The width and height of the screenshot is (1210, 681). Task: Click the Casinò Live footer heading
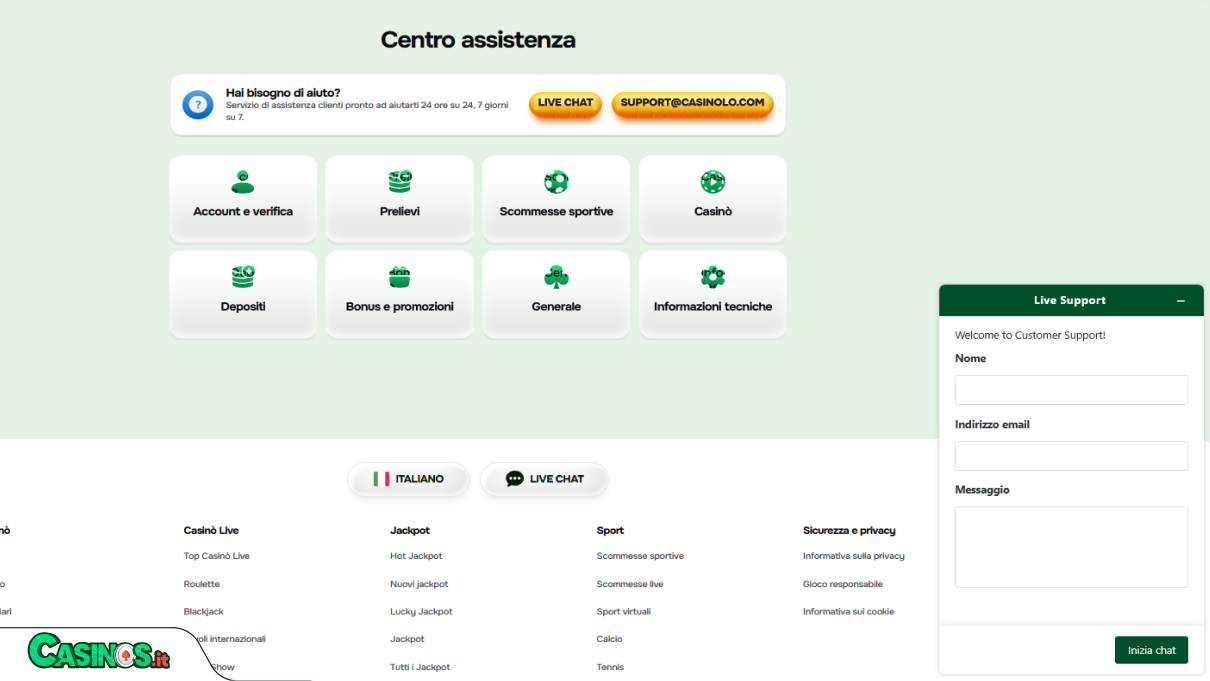pos(211,530)
